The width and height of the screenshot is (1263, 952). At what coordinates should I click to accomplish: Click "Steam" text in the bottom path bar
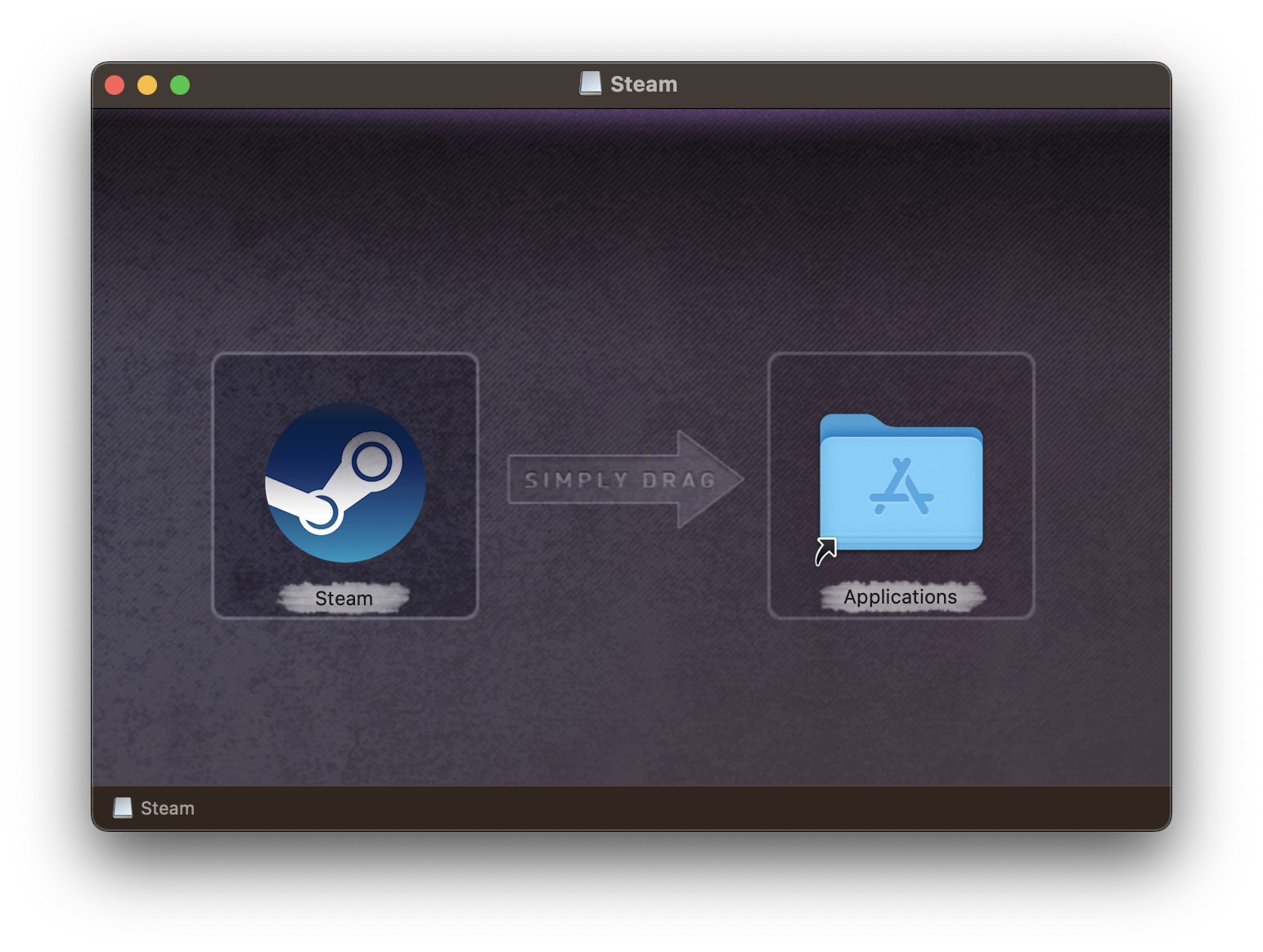(x=168, y=808)
